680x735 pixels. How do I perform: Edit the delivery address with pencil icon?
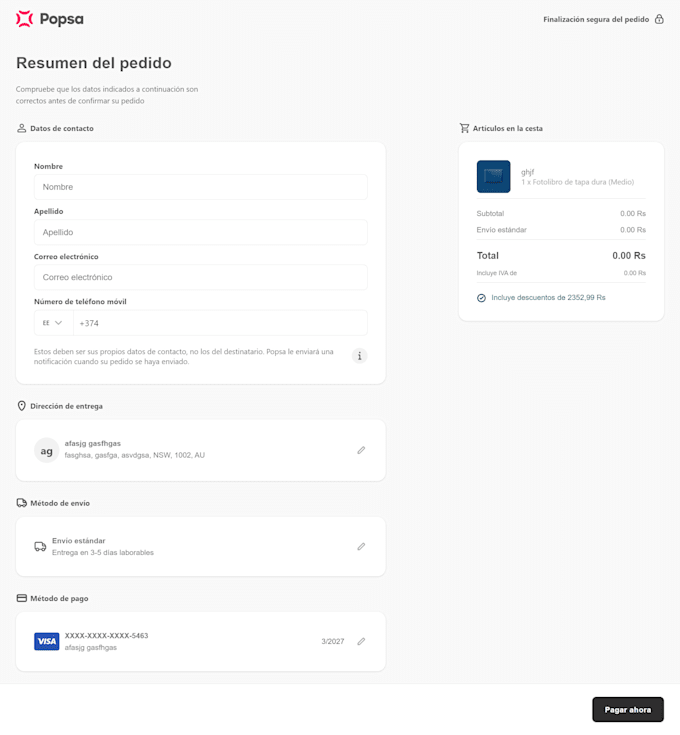(x=361, y=450)
